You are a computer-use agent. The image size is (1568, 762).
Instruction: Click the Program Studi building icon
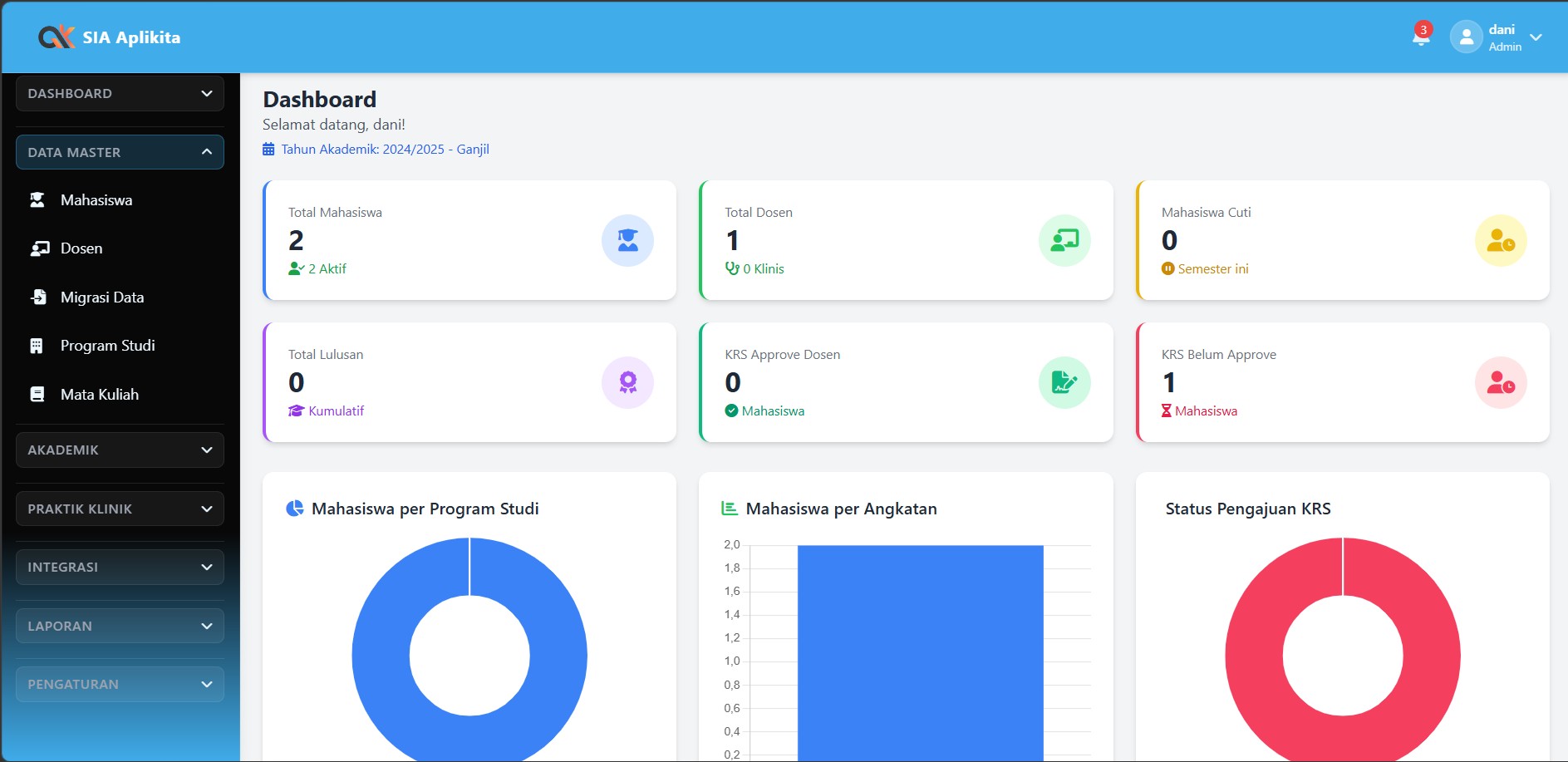37,345
